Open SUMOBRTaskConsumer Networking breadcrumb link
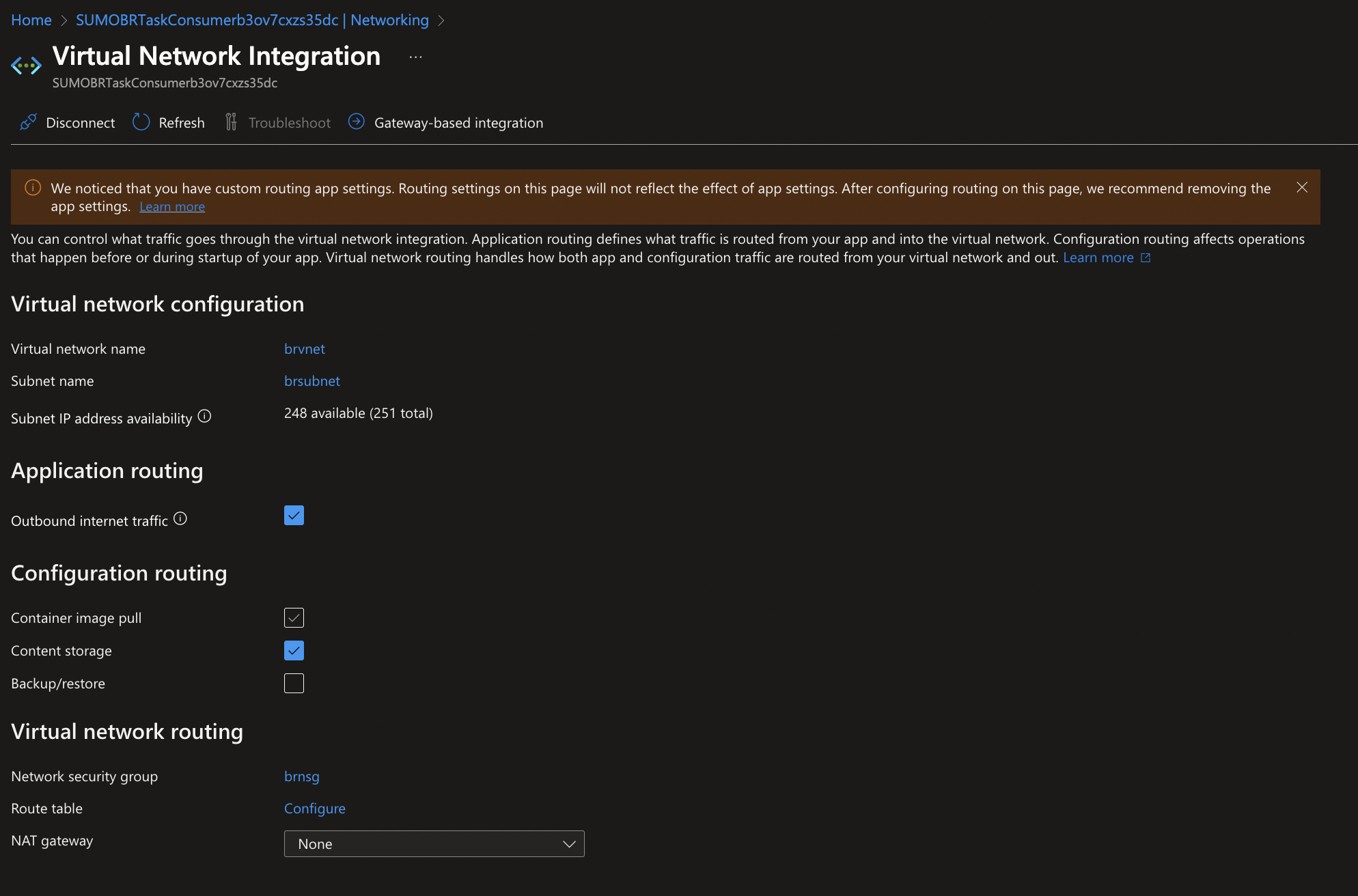1358x896 pixels. coord(253,20)
